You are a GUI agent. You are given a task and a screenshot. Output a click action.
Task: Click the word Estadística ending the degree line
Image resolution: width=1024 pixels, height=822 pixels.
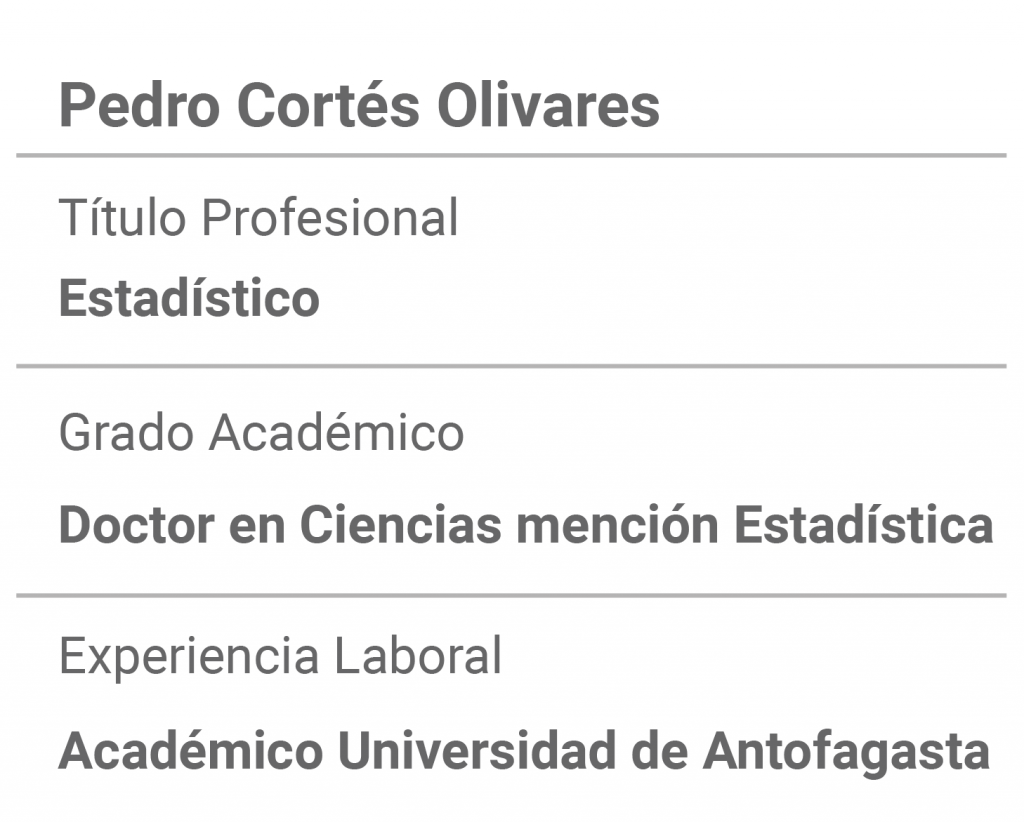coord(864,525)
